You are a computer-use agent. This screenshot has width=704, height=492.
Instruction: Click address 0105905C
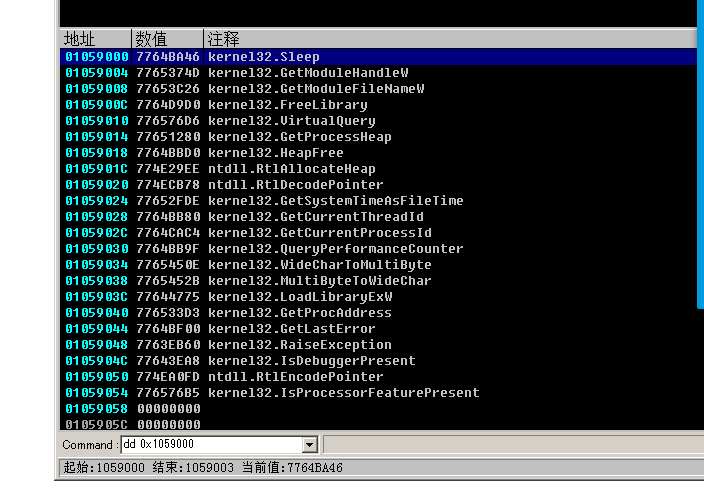(97, 424)
